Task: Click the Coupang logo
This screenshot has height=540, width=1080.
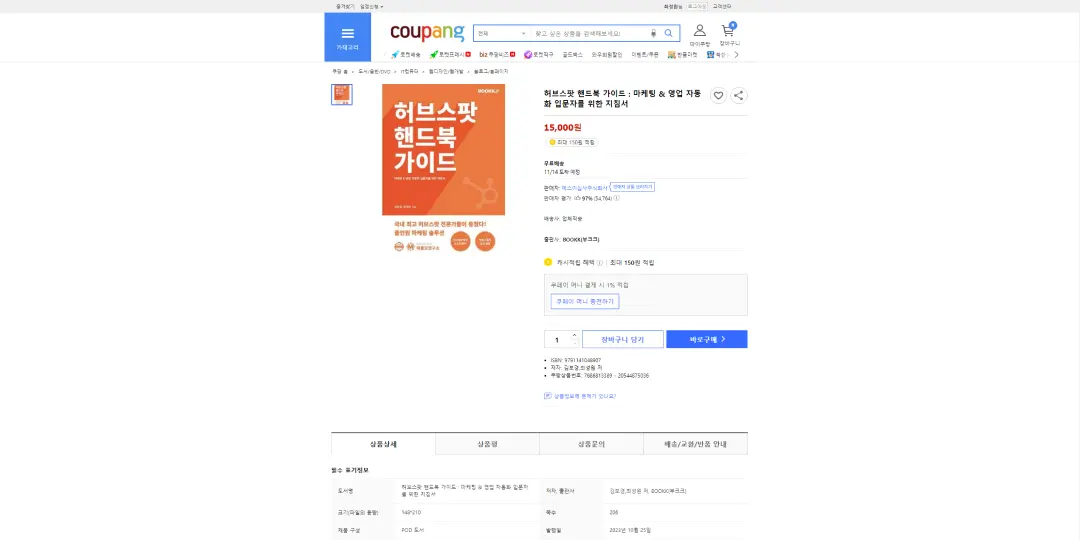Action: 427,32
